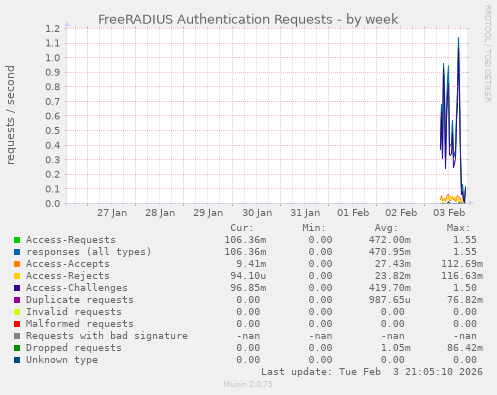Click Access-Challenges current value 96.85m
Viewport: 497px width, 395px height.
(248, 288)
